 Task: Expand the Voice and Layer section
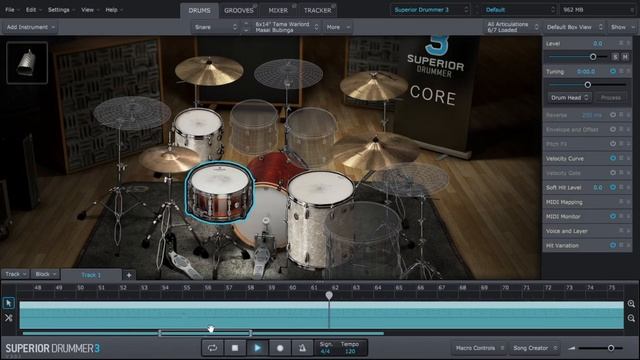[x=587, y=231]
